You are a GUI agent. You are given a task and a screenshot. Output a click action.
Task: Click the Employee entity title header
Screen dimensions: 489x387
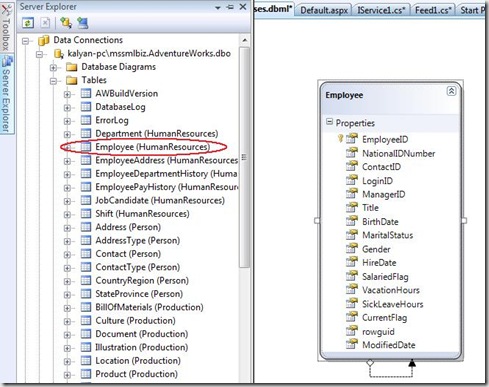tap(344, 95)
